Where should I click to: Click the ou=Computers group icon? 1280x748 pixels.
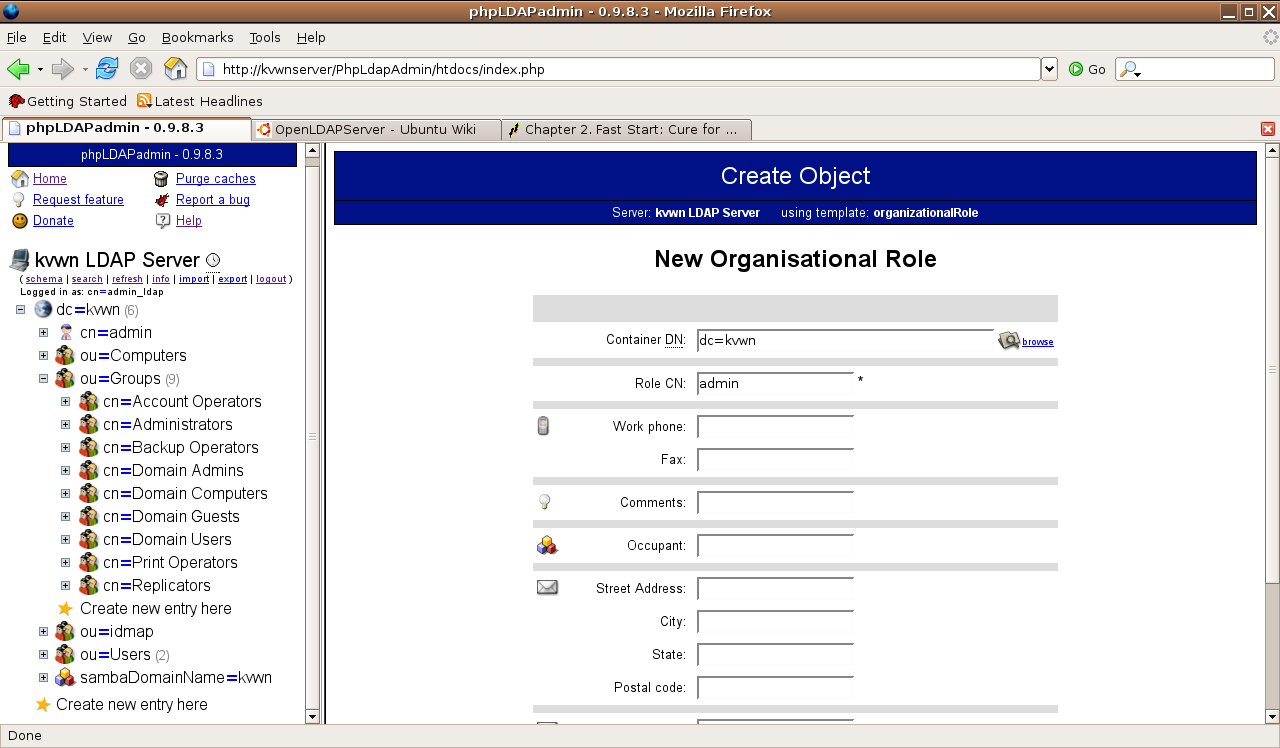65,355
